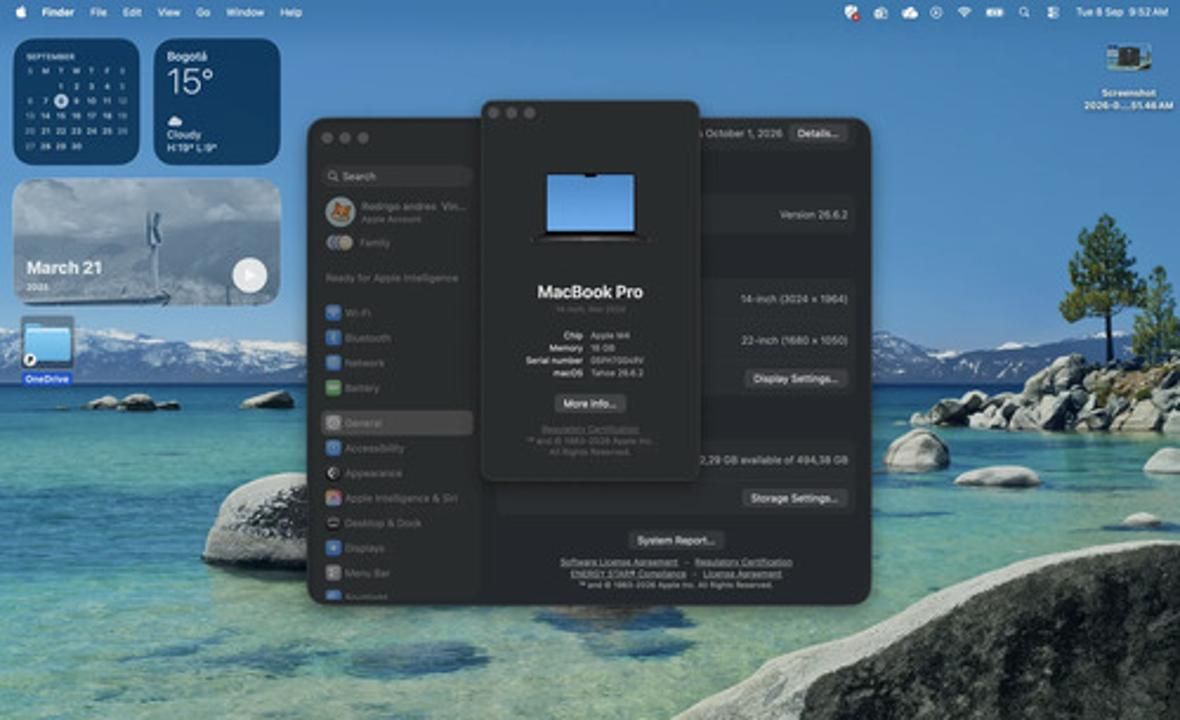Close the About This Mac window
1180x720 pixels.
pyautogui.click(x=494, y=113)
